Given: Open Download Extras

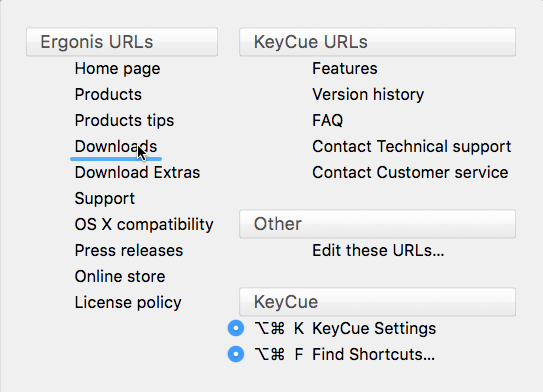Looking at the screenshot, I should coord(137,172).
